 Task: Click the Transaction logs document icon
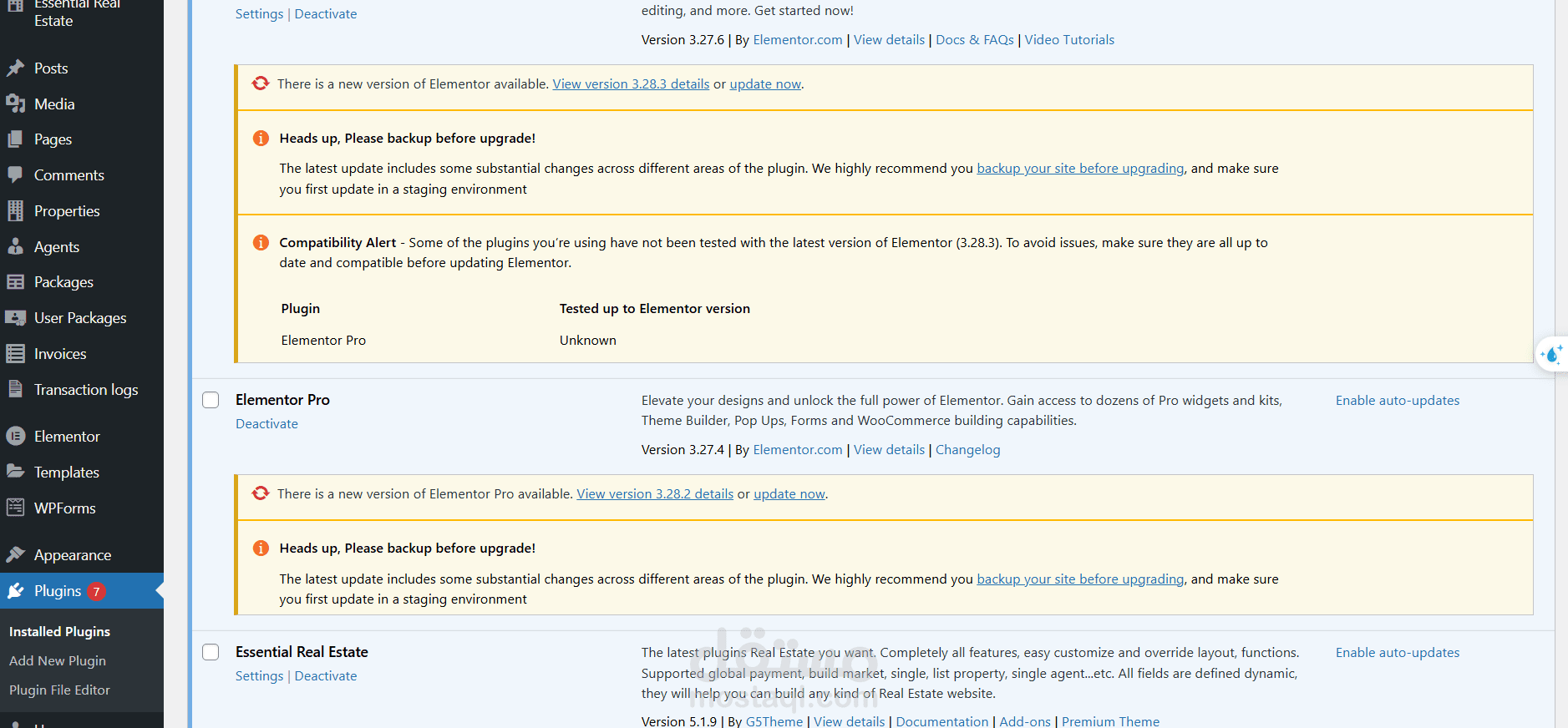(x=15, y=390)
